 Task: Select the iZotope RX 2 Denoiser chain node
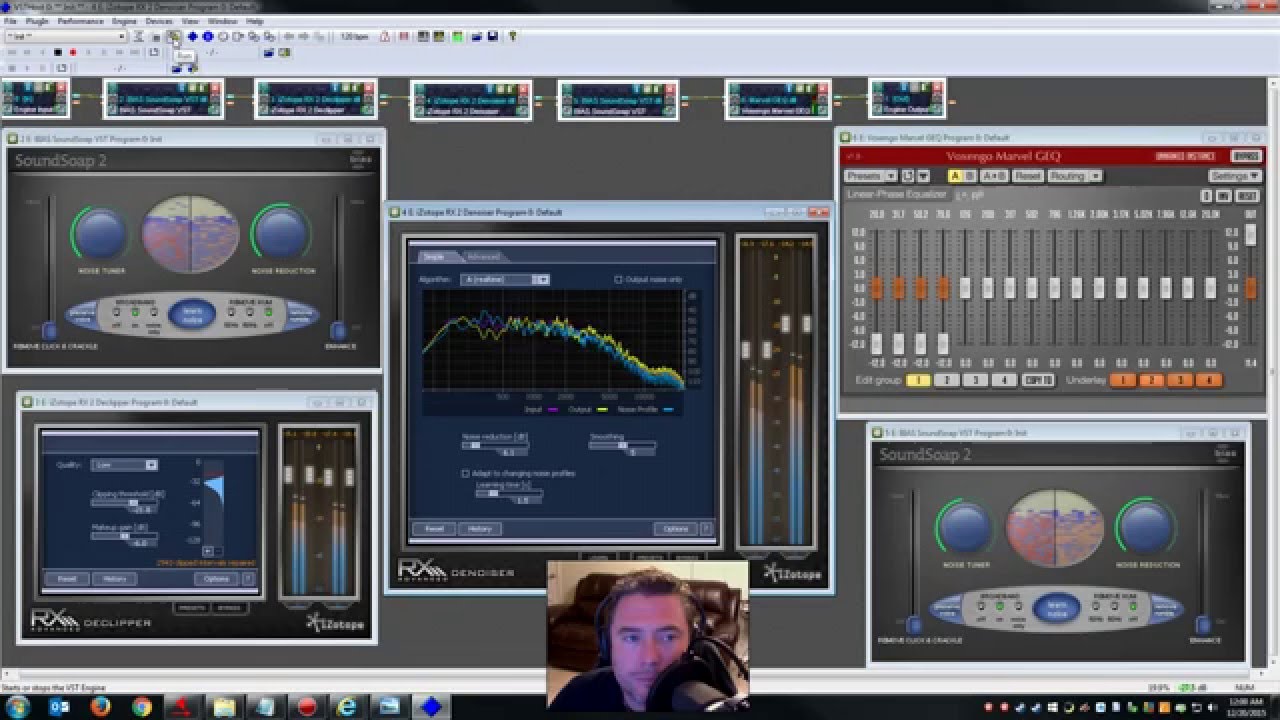pos(471,99)
